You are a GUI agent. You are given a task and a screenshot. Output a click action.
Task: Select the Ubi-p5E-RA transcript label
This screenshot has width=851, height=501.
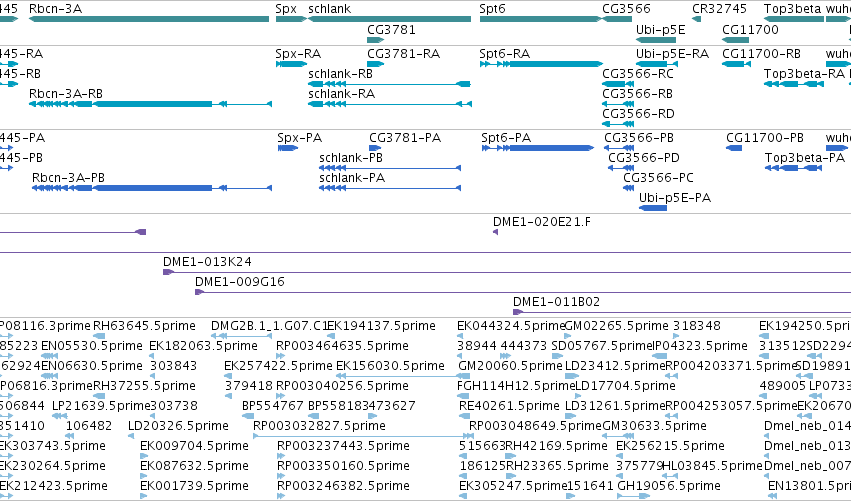click(672, 54)
